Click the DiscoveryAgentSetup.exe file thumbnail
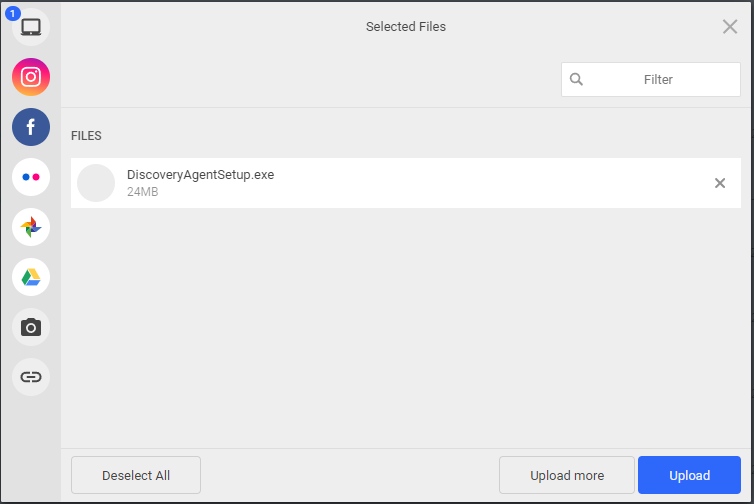This screenshot has width=754, height=504. tap(96, 183)
